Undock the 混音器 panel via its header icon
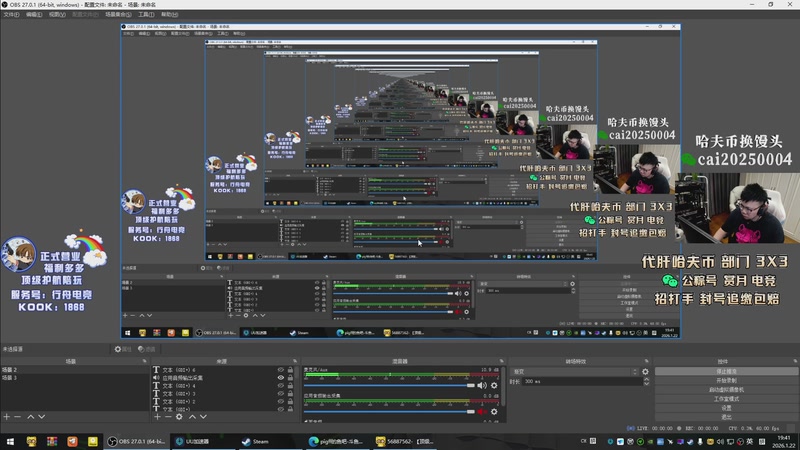Screen dimensions: 800x450 pos(502,361)
